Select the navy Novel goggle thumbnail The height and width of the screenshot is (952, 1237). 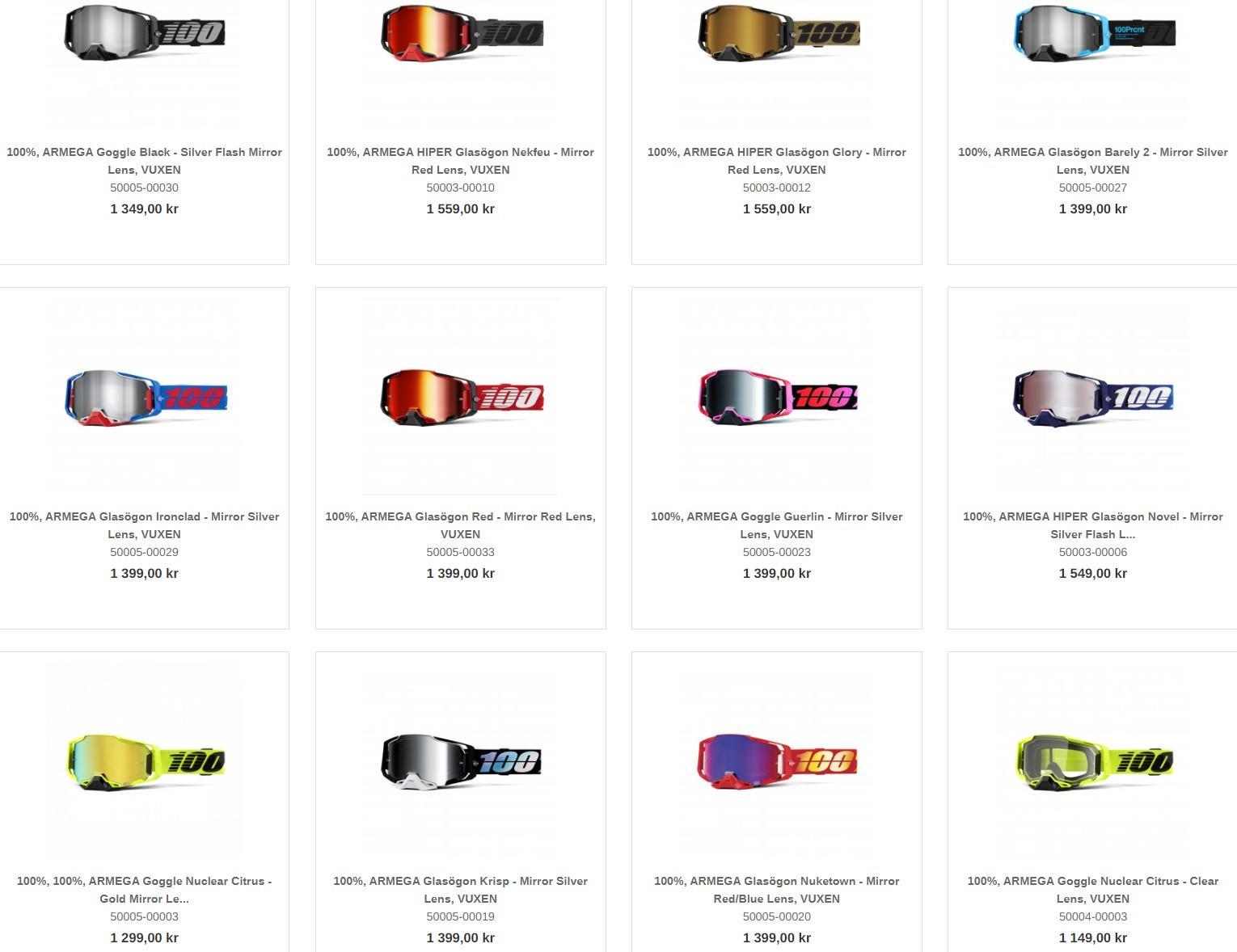(x=1093, y=398)
